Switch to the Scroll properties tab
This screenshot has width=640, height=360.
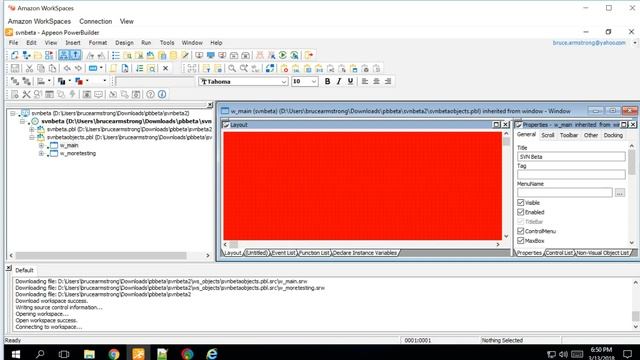(548, 135)
